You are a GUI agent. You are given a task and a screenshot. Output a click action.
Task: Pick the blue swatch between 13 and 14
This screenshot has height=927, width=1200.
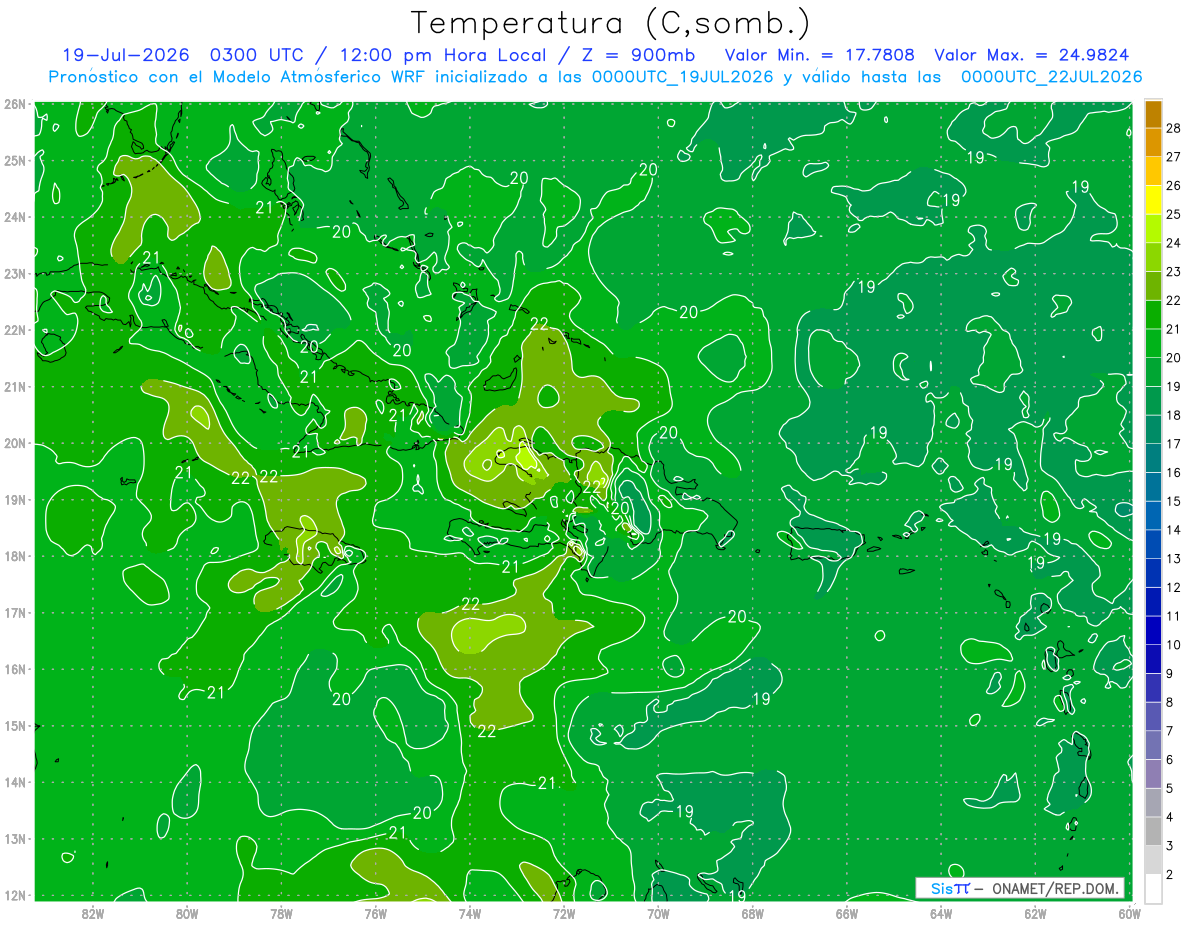click(x=1153, y=544)
